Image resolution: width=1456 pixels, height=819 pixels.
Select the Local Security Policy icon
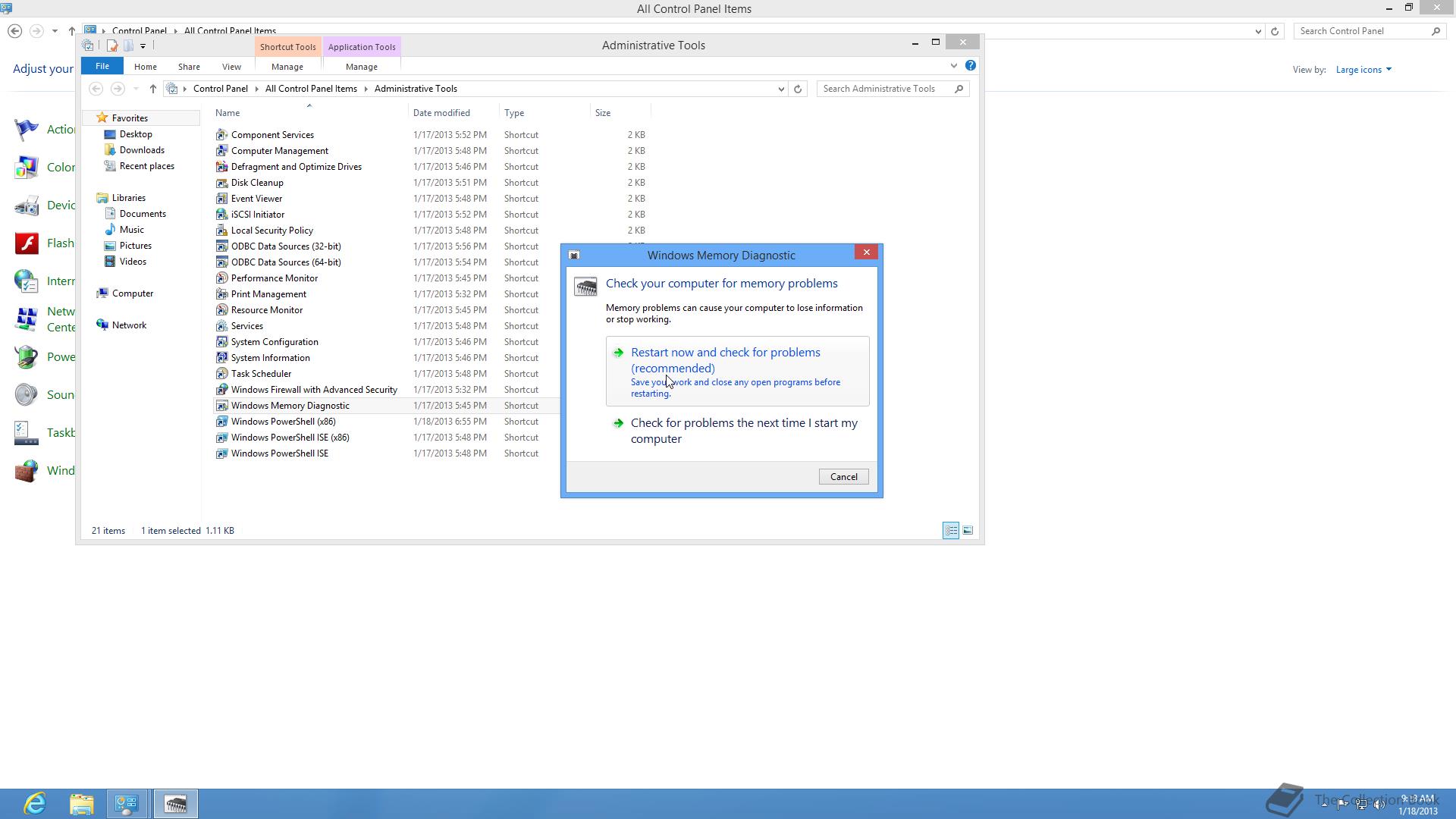(x=221, y=231)
